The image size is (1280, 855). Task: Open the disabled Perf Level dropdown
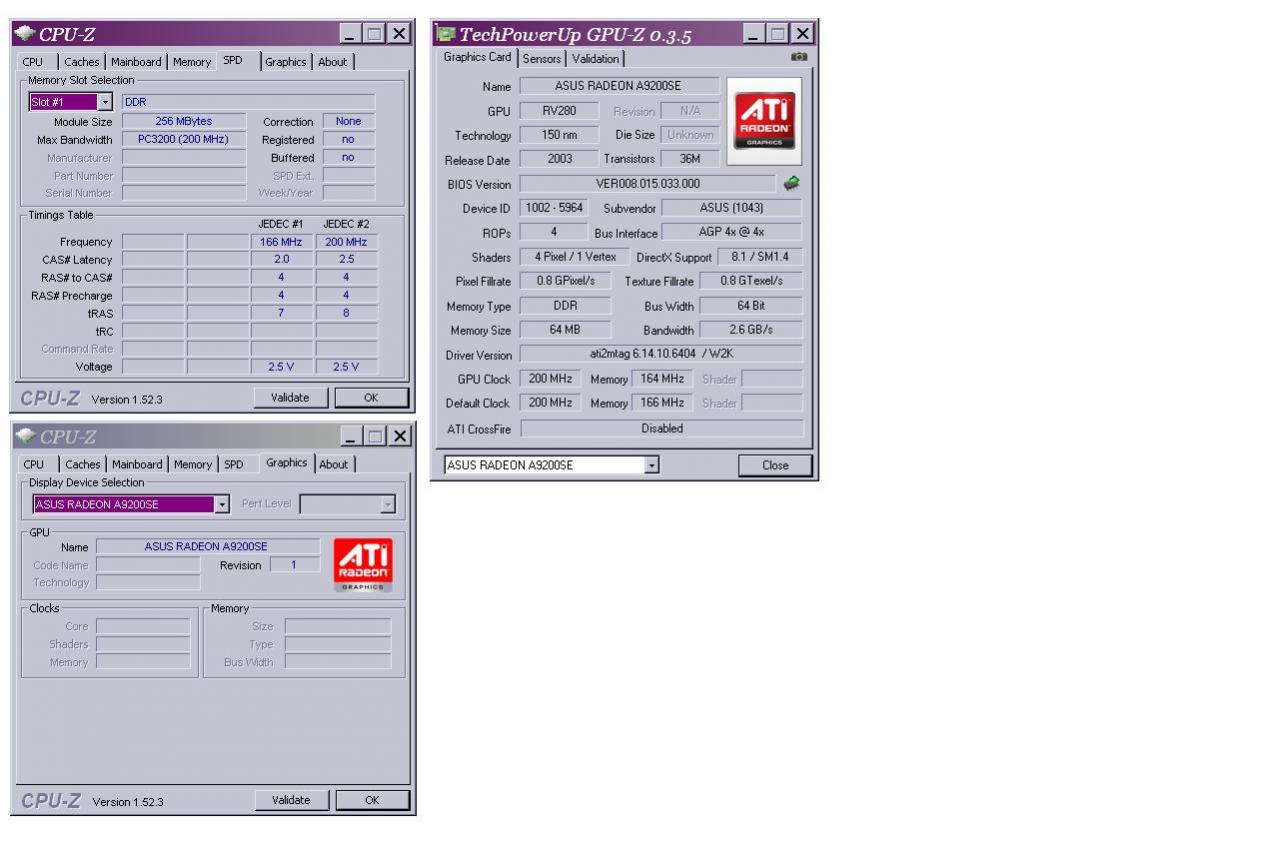(388, 505)
